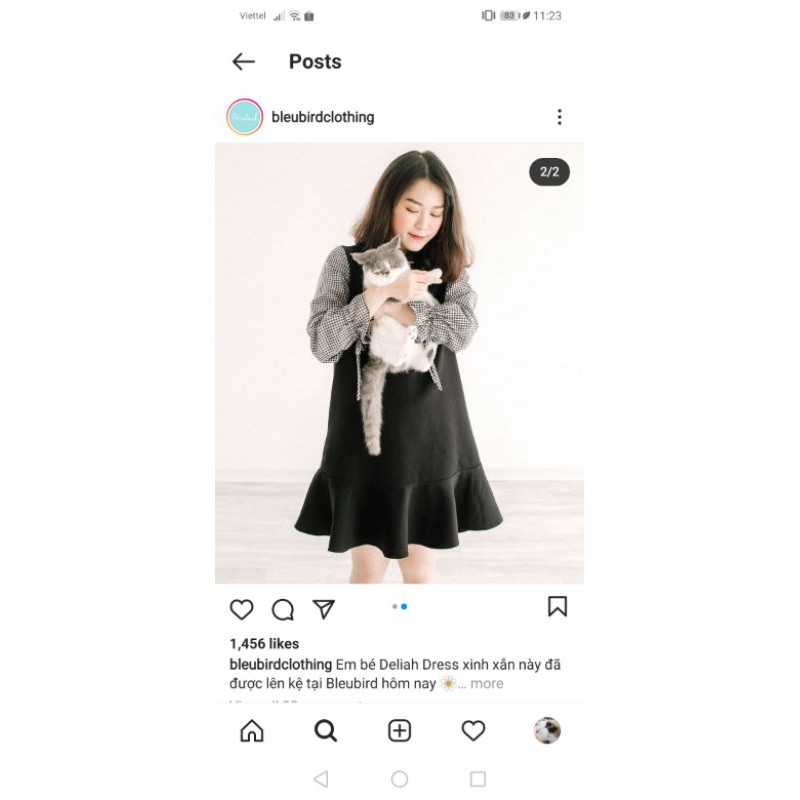This screenshot has width=800, height=800.
Task: Share post with the paper plane icon
Action: [x=323, y=609]
